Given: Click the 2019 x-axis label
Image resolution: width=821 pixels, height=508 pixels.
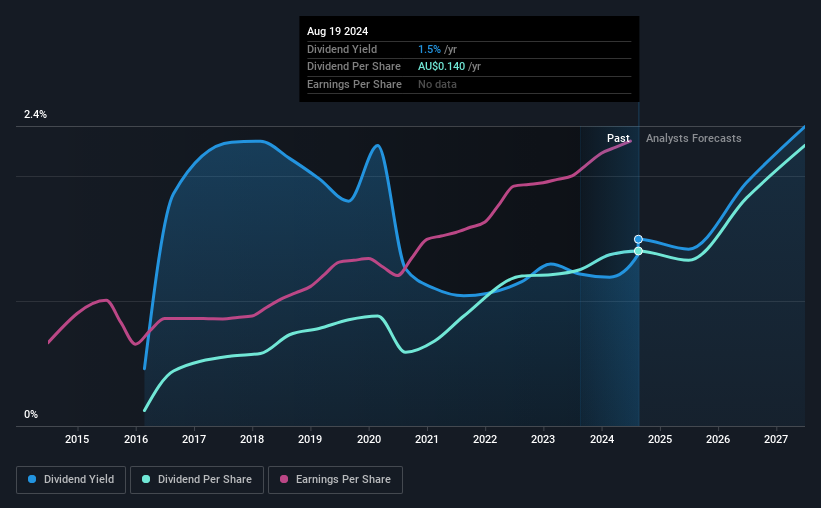Looking at the screenshot, I should click(x=310, y=439).
